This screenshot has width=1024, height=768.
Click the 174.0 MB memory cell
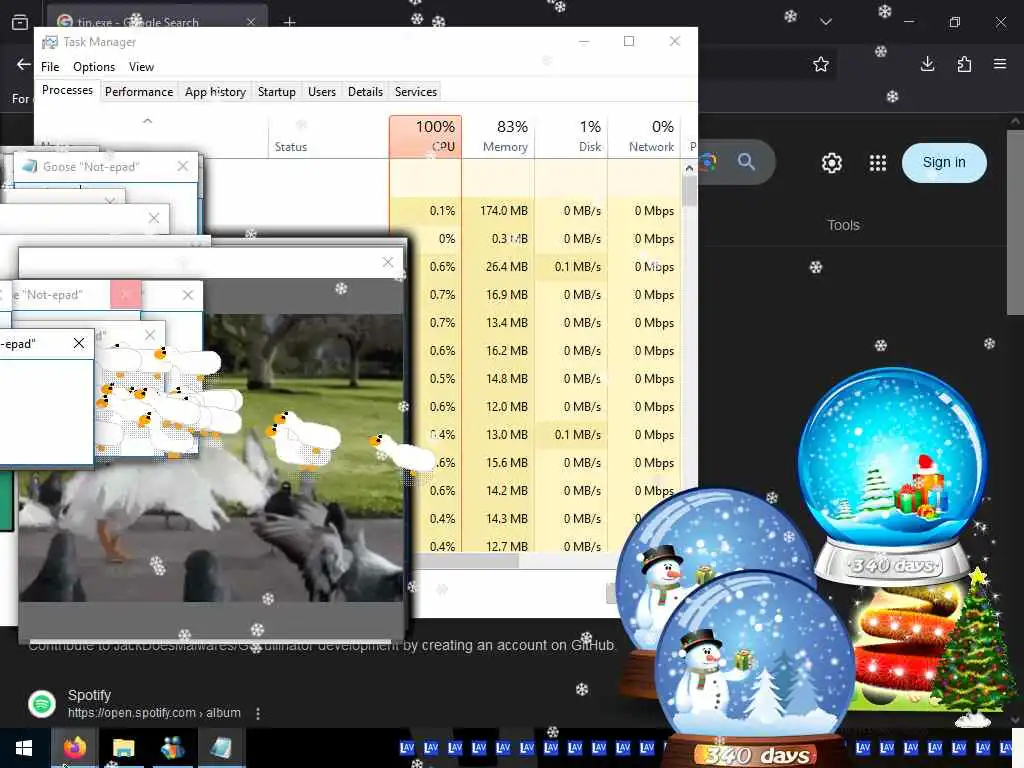pyautogui.click(x=498, y=211)
